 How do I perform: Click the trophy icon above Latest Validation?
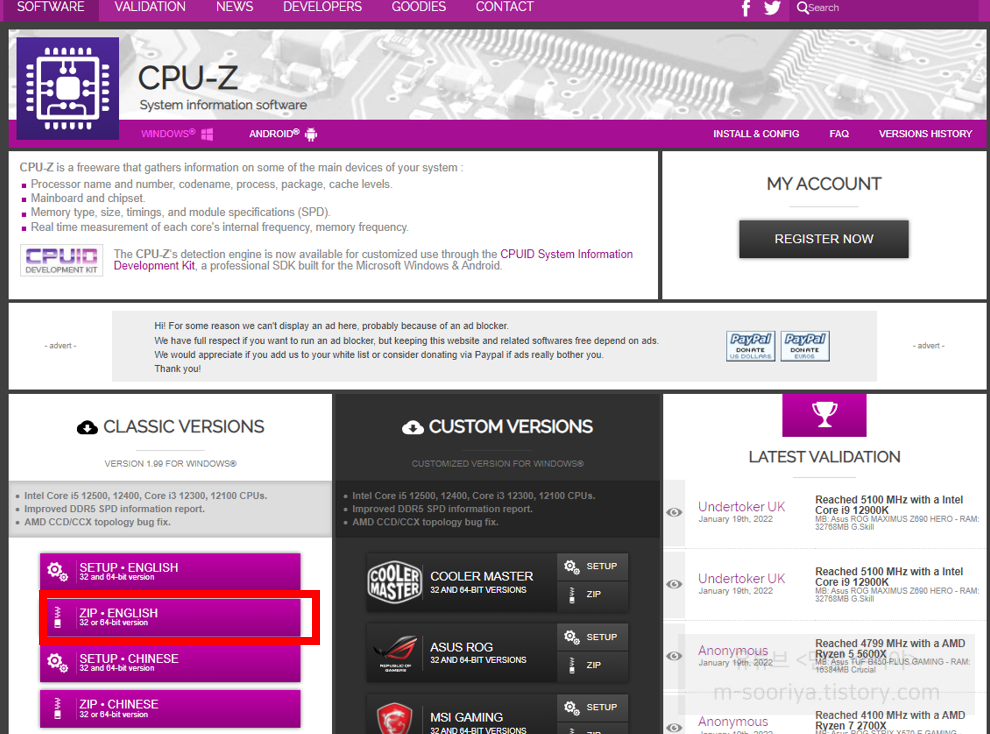tap(824, 415)
